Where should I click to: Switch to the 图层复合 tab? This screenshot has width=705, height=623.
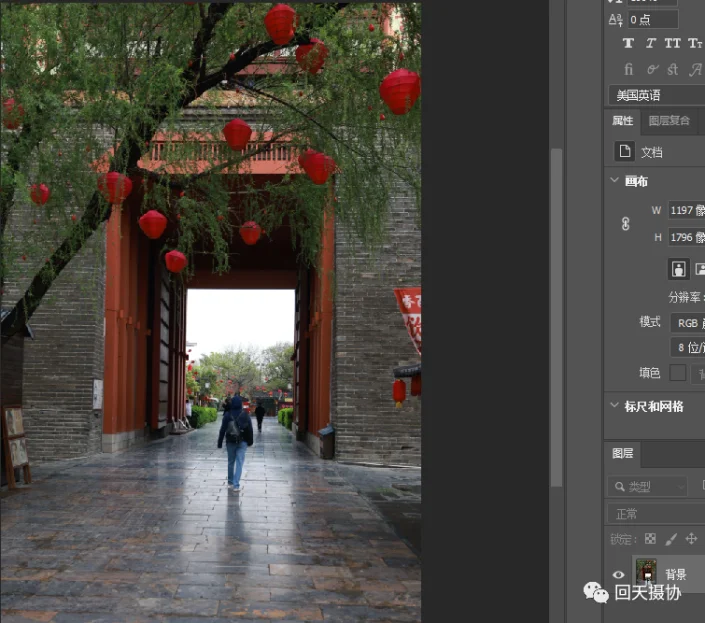point(669,120)
